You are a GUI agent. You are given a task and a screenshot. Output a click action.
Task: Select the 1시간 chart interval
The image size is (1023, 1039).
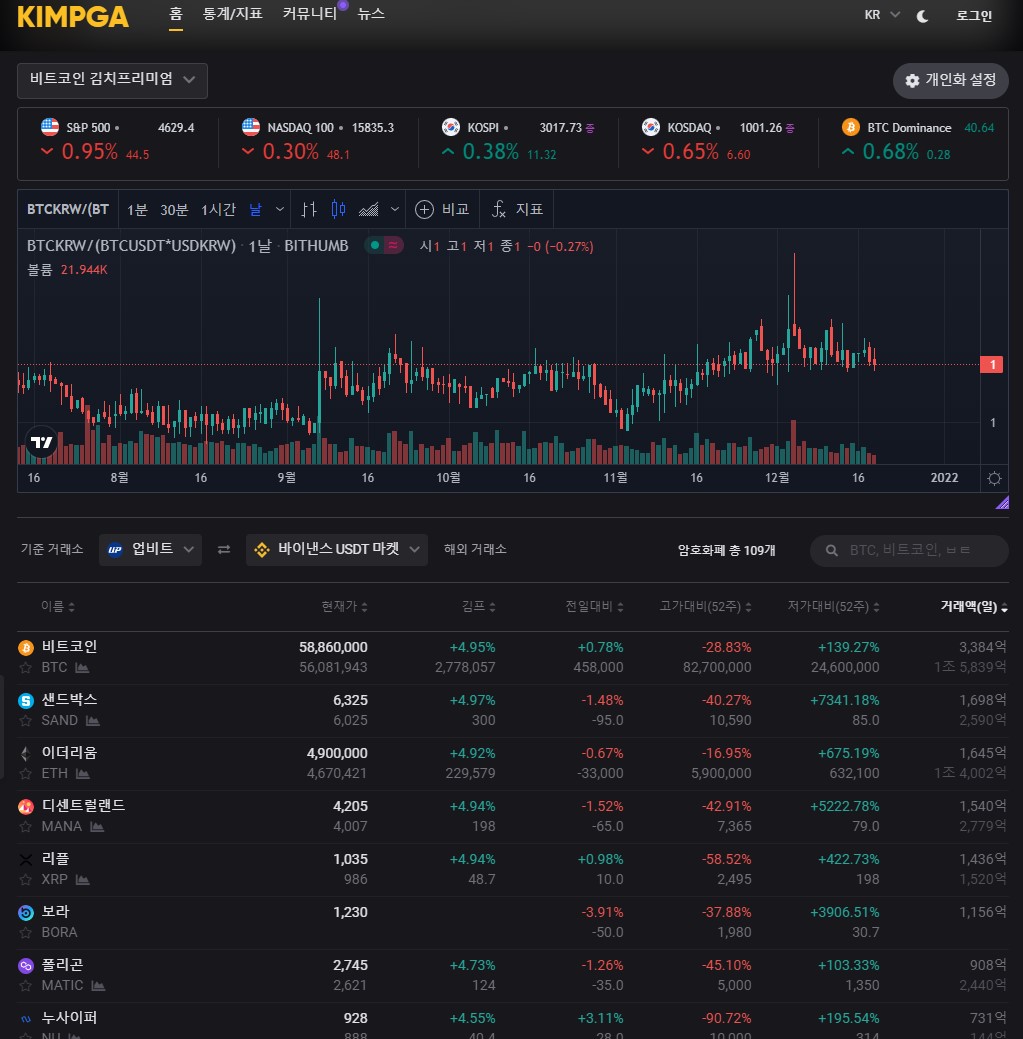tap(218, 210)
